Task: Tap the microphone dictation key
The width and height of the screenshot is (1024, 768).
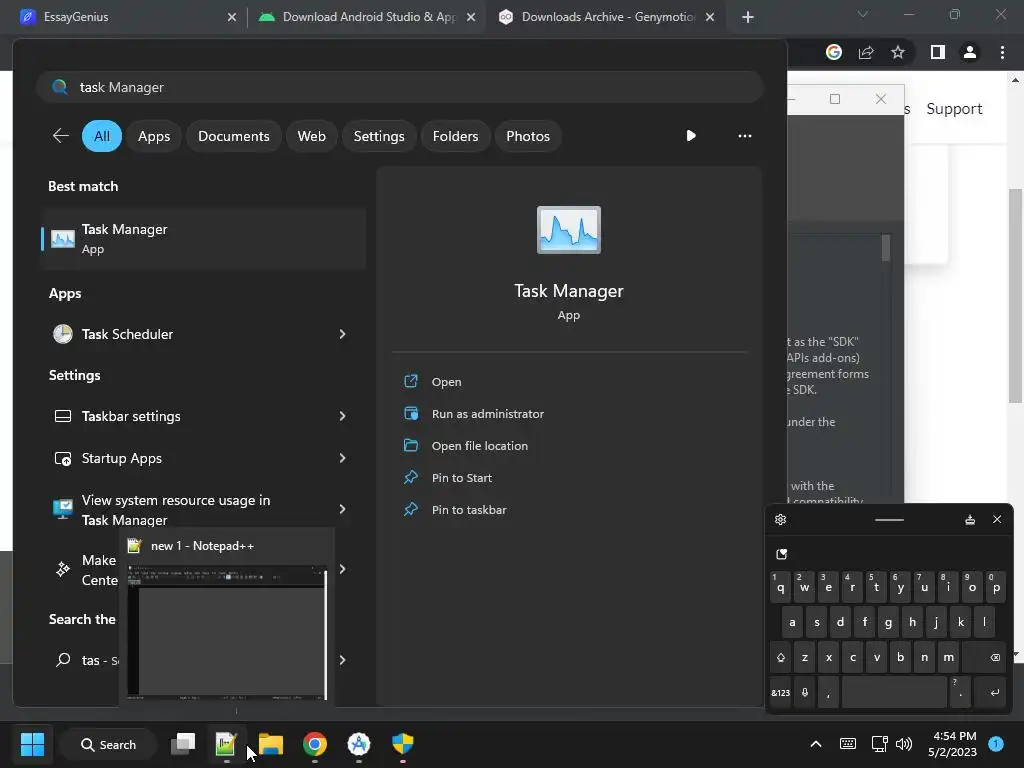Action: pyautogui.click(x=805, y=693)
